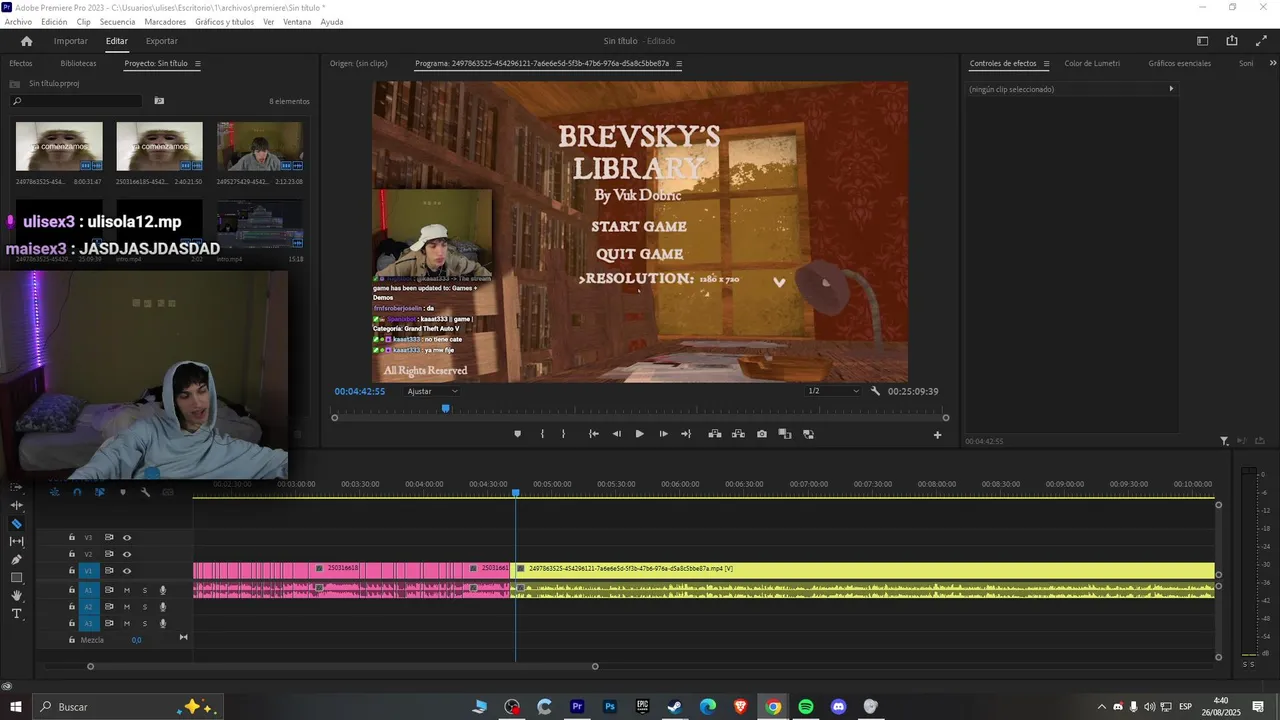Viewport: 1280px width, 720px height.
Task: Step forward one frame
Action: point(663,434)
